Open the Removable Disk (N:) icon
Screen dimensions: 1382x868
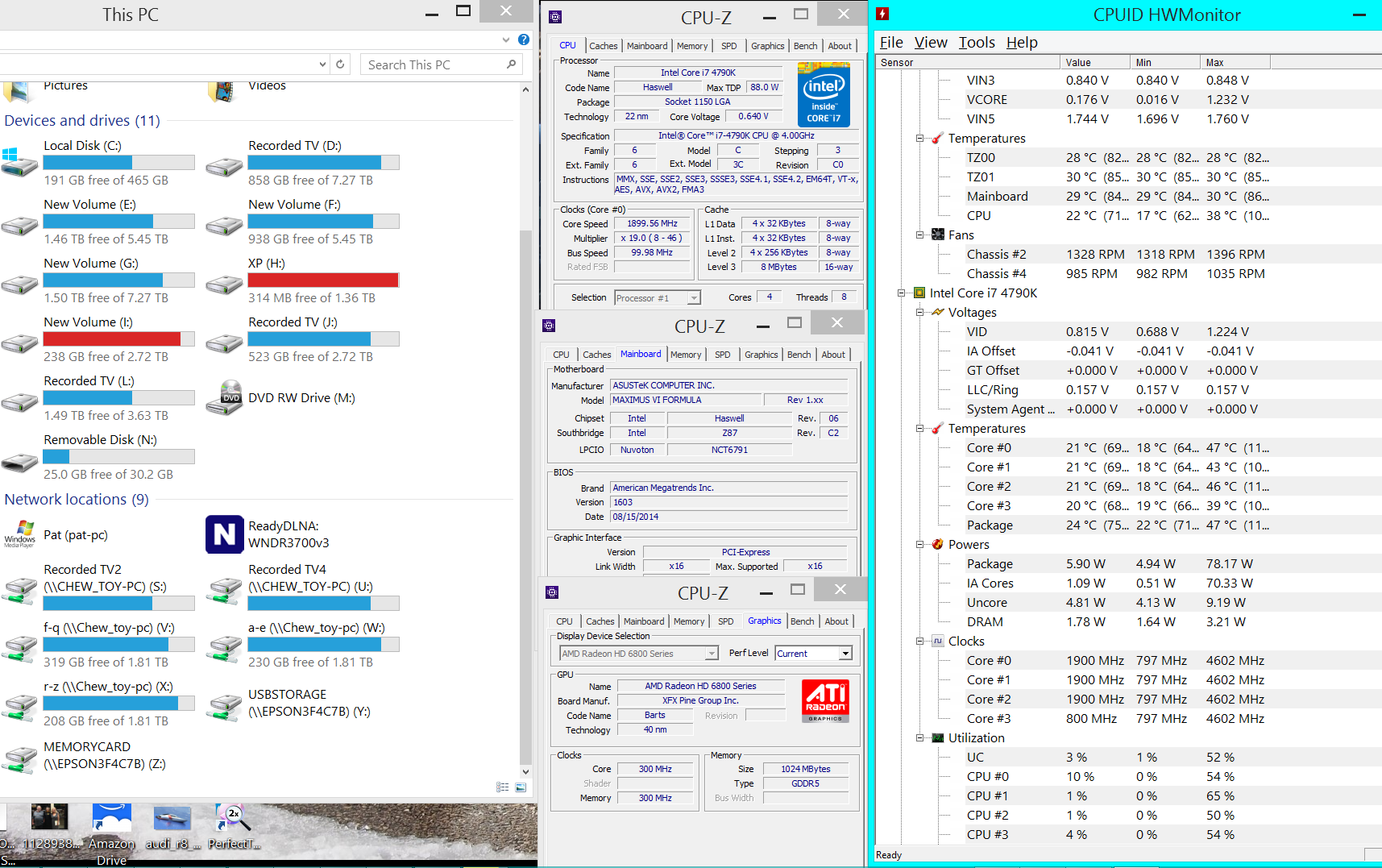[20, 462]
